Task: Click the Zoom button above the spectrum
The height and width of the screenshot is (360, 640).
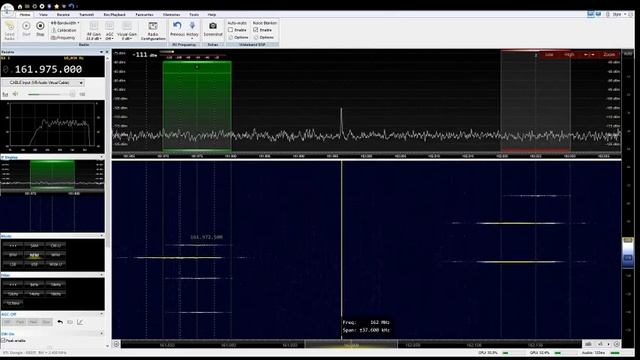Action: pos(609,54)
